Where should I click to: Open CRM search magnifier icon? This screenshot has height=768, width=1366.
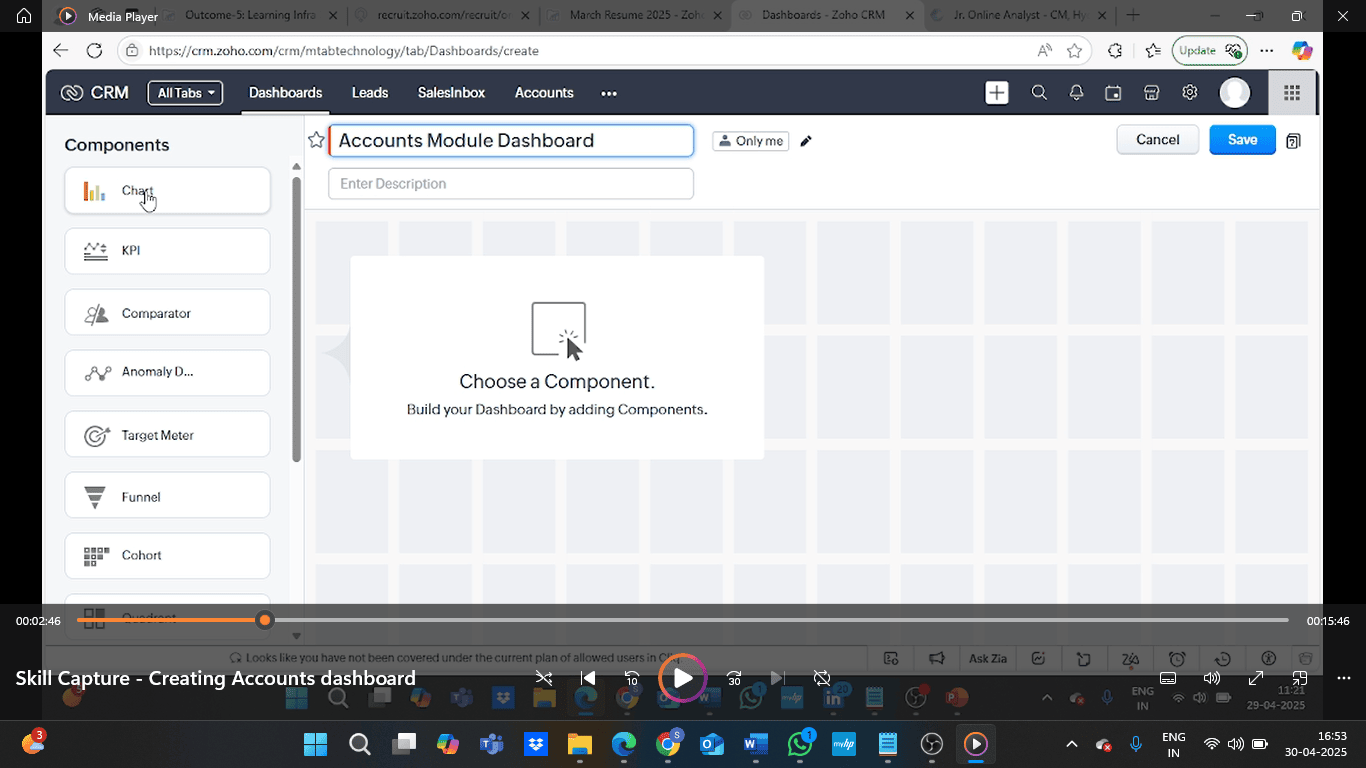pos(1039,93)
